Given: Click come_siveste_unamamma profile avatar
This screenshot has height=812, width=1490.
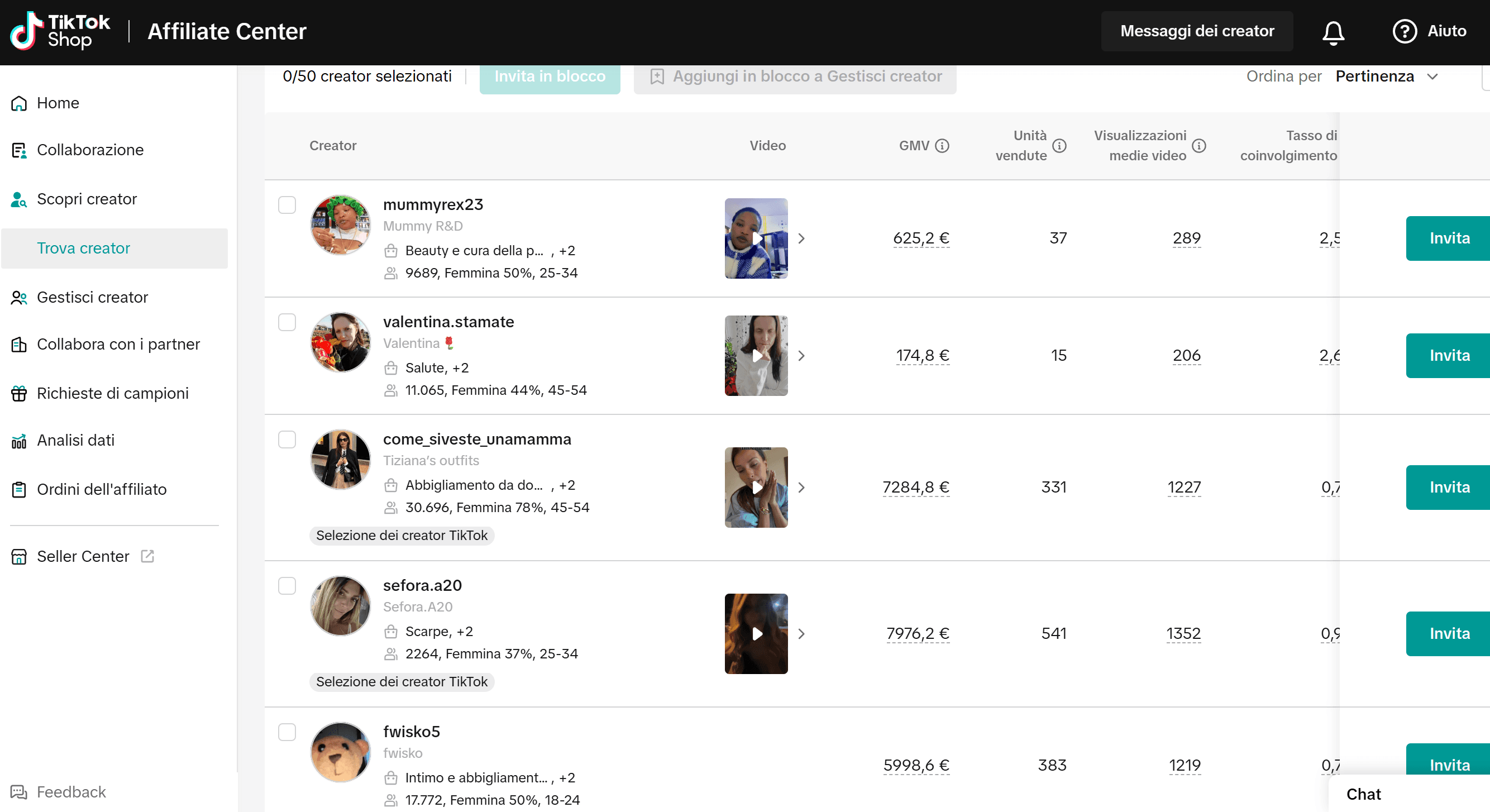Looking at the screenshot, I should (340, 460).
